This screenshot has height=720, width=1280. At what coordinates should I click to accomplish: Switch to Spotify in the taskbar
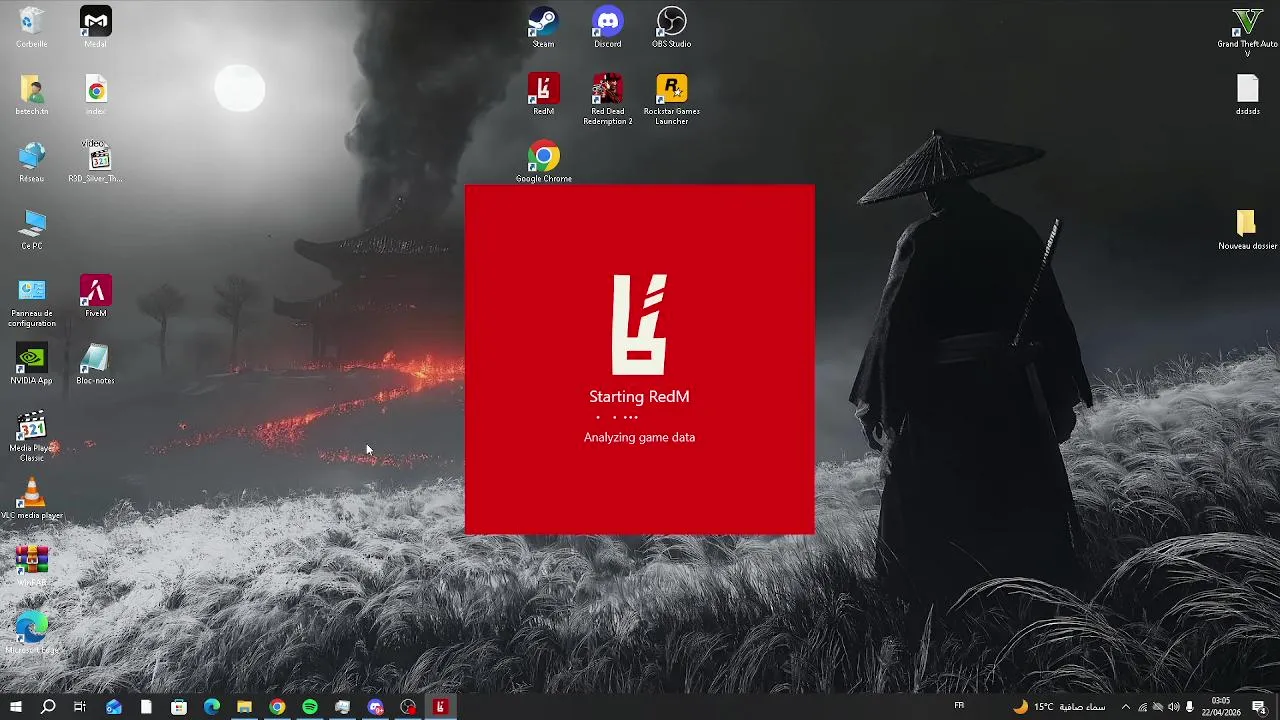[310, 707]
